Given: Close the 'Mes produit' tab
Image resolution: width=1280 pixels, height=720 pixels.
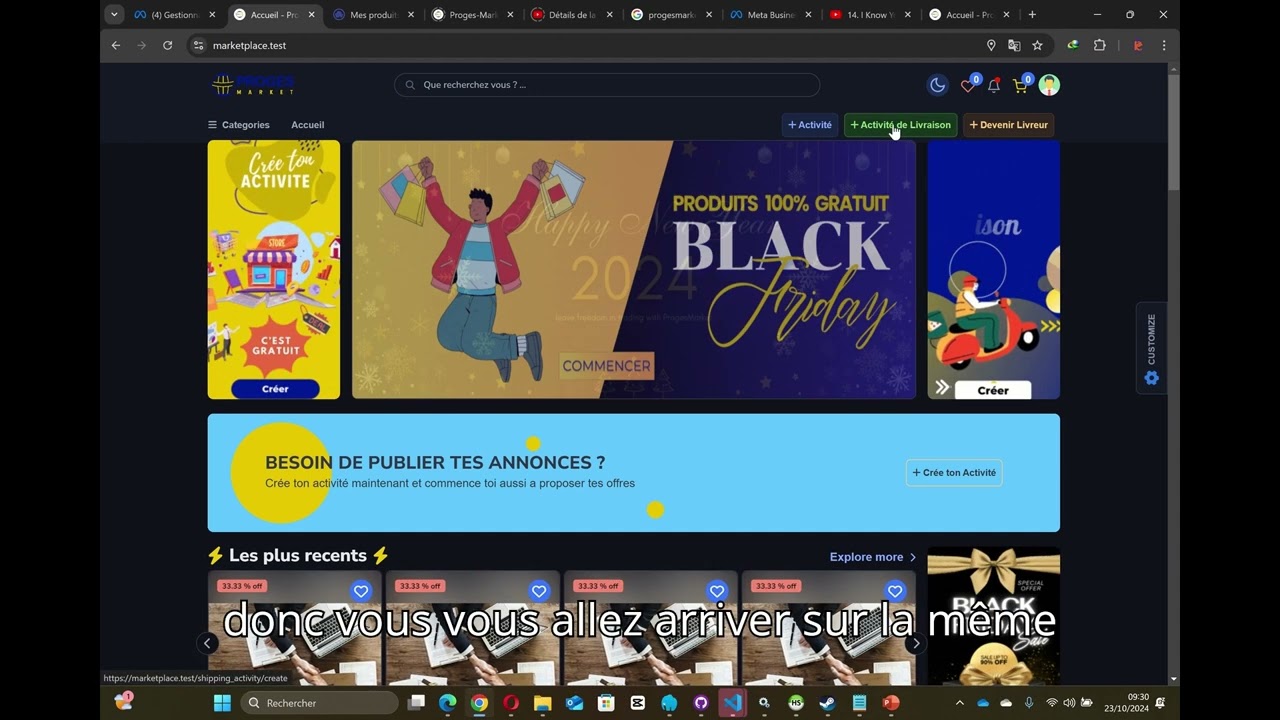Looking at the screenshot, I should click(x=411, y=15).
